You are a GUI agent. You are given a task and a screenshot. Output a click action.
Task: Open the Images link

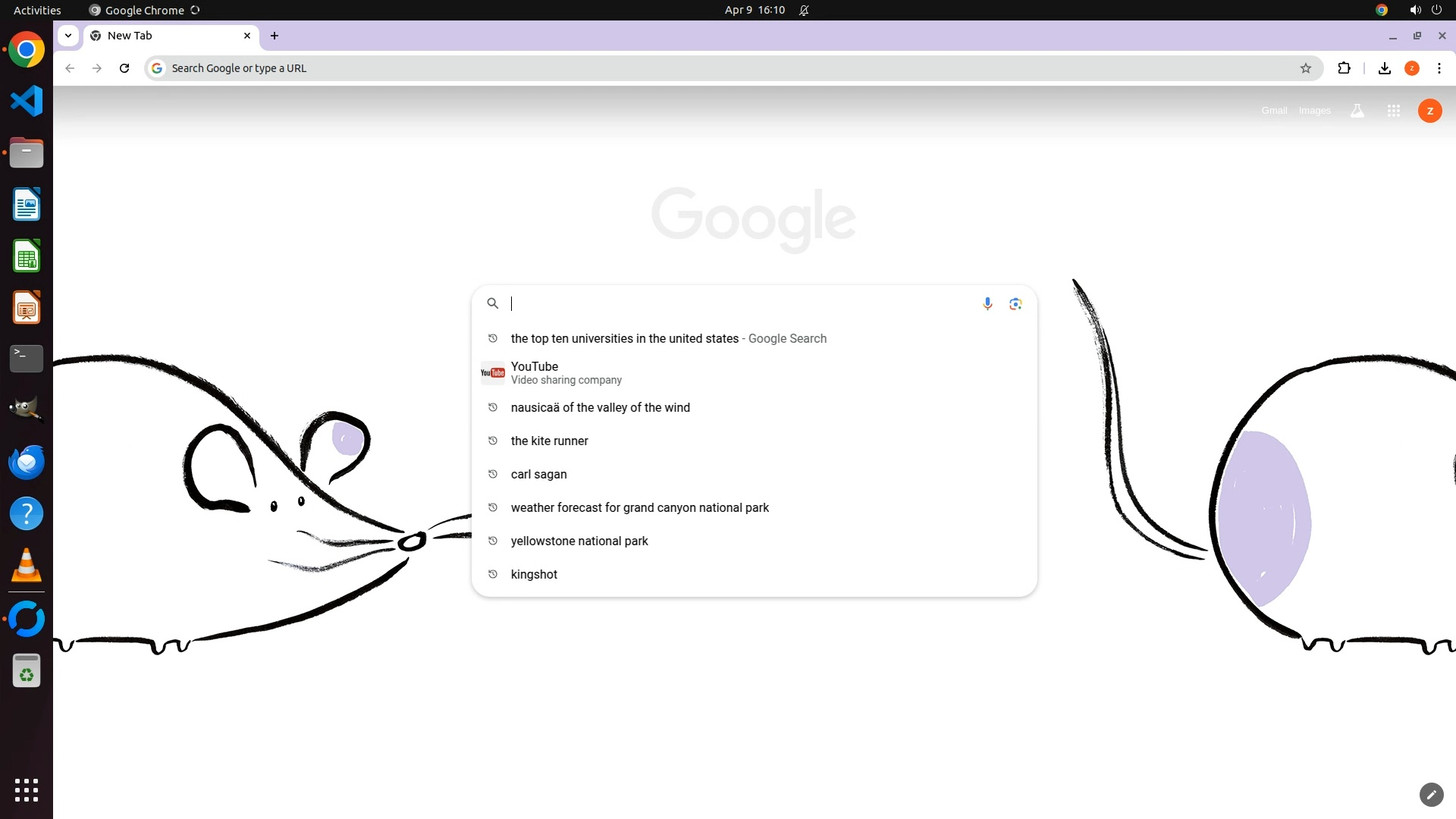(x=1314, y=111)
